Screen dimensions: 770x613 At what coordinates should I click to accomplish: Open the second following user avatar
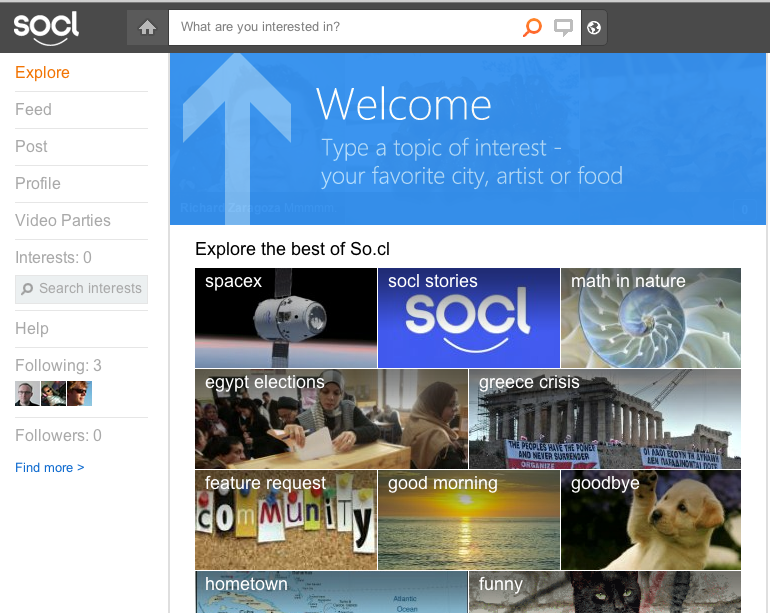53,394
